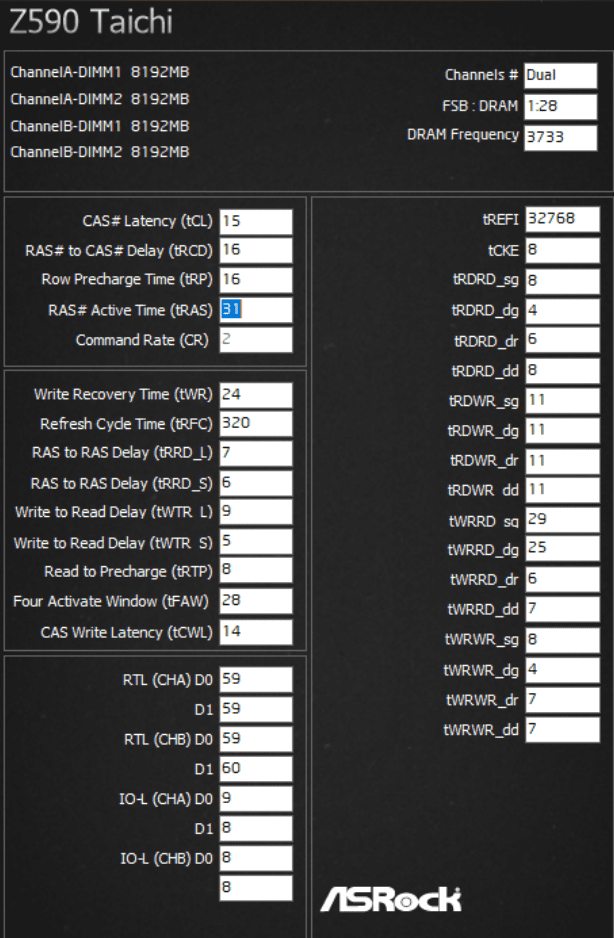Image resolution: width=614 pixels, height=938 pixels.
Task: Click the DRAM Frequency field showing 3733
Action: (x=561, y=138)
